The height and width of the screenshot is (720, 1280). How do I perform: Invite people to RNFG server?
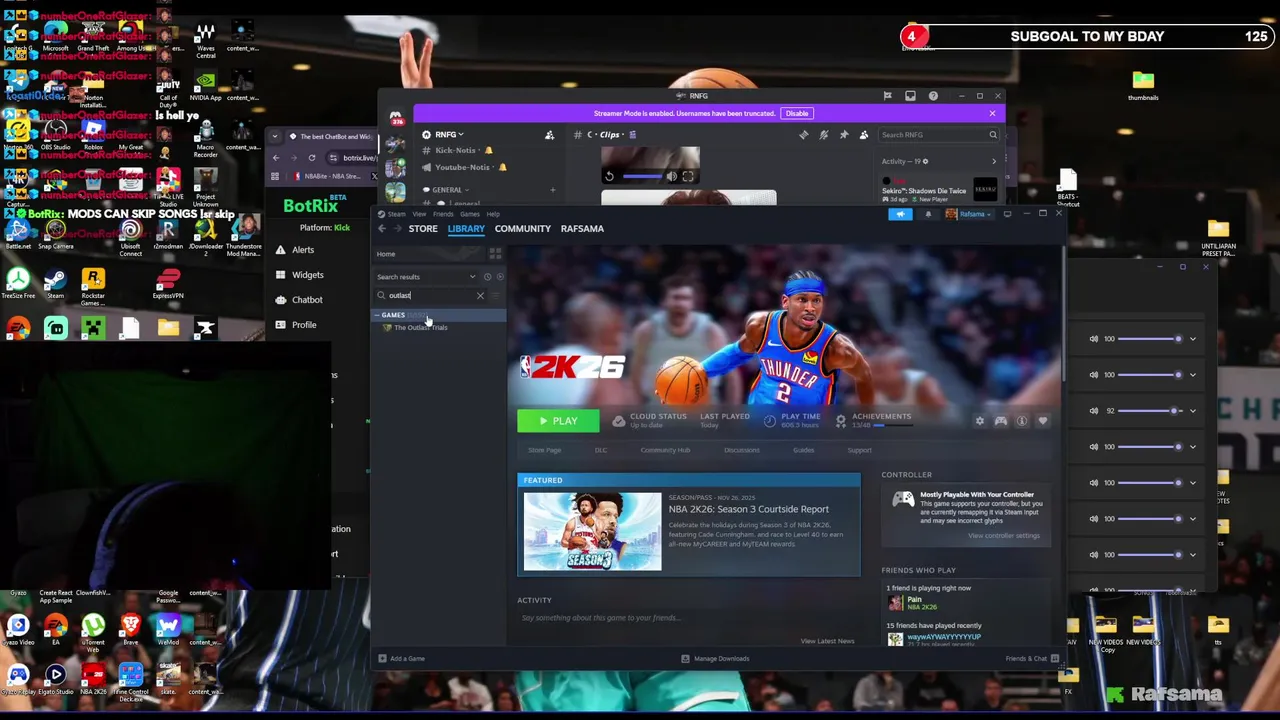point(549,135)
